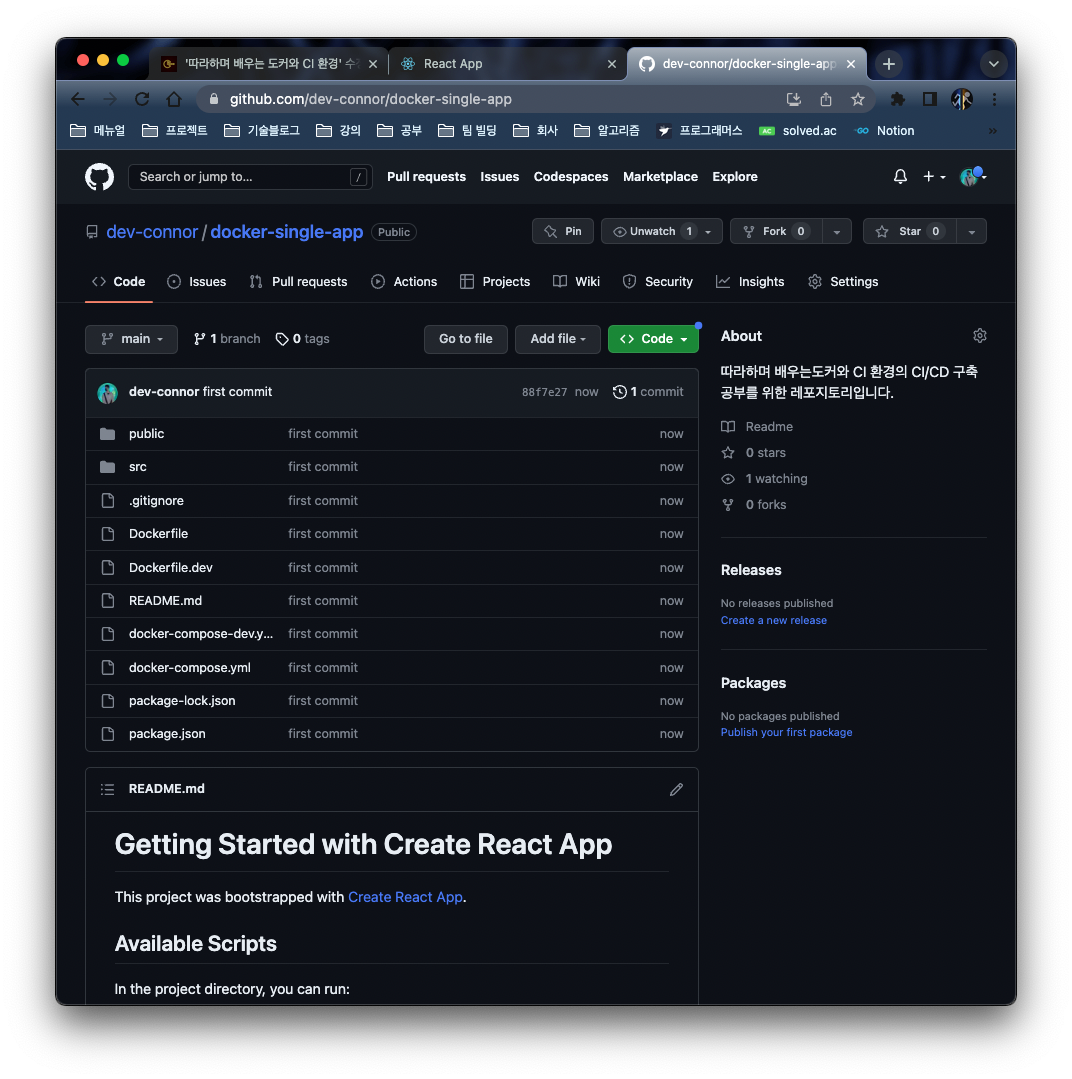View the 1 commit history
Image resolution: width=1072 pixels, height=1079 pixels.
point(648,392)
